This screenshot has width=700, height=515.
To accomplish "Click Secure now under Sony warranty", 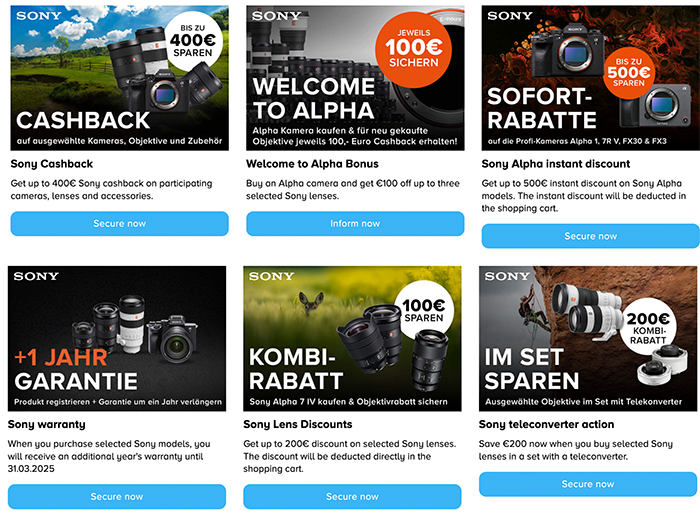I will 117,497.
